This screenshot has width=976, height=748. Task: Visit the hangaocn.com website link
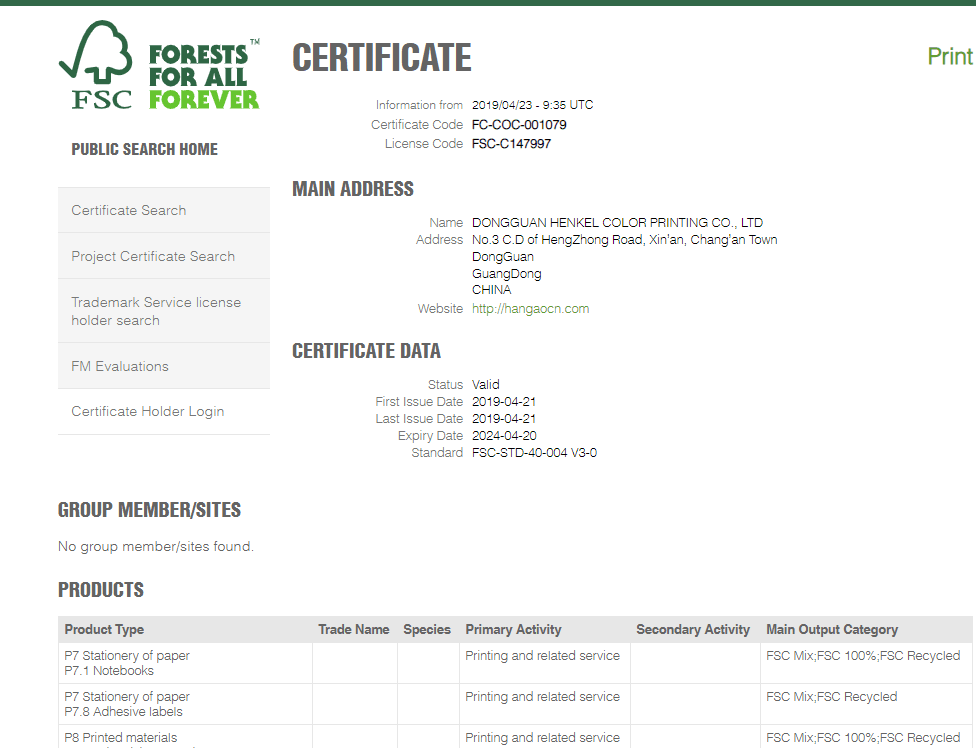coord(530,309)
